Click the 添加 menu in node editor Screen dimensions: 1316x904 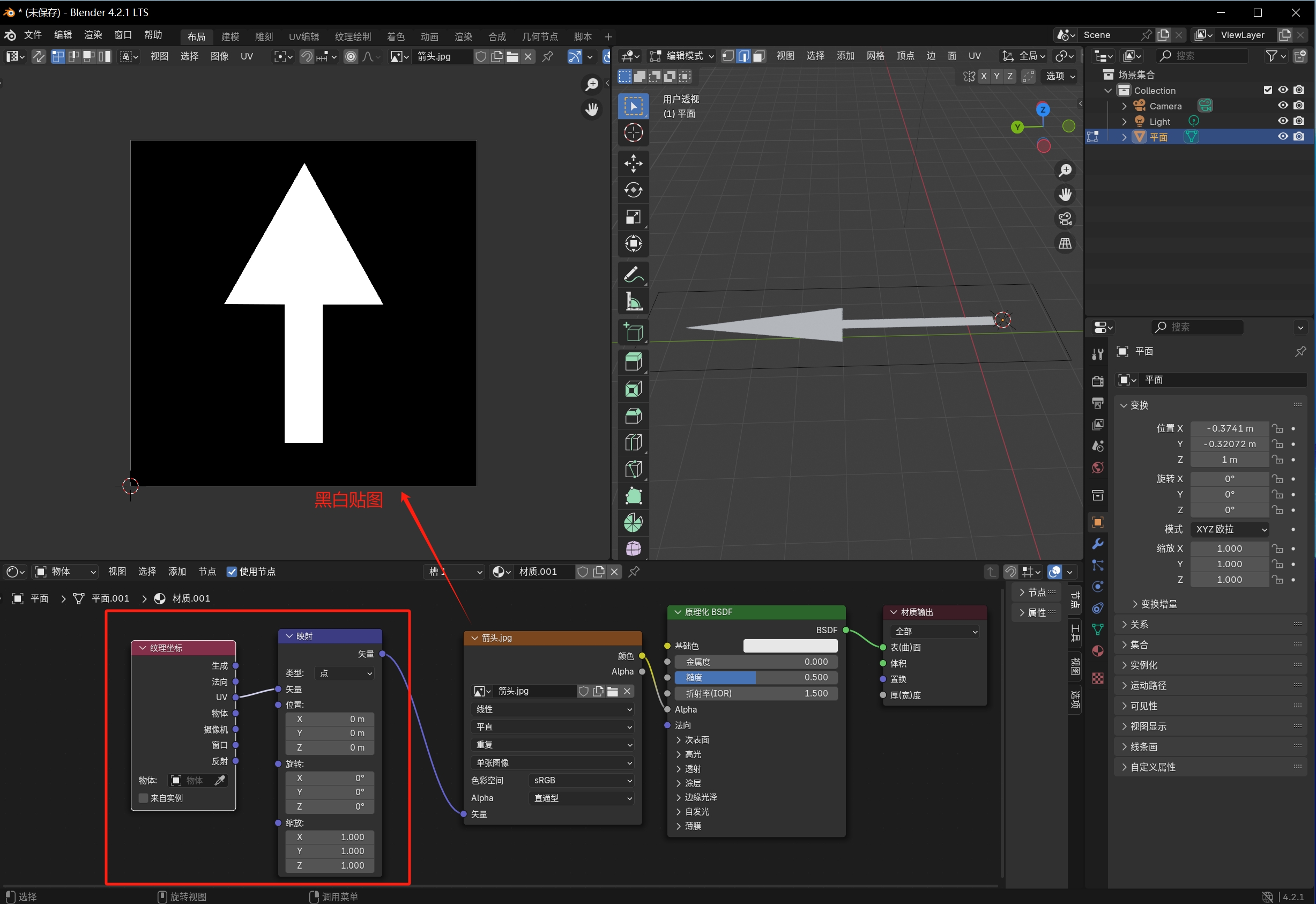(x=177, y=572)
